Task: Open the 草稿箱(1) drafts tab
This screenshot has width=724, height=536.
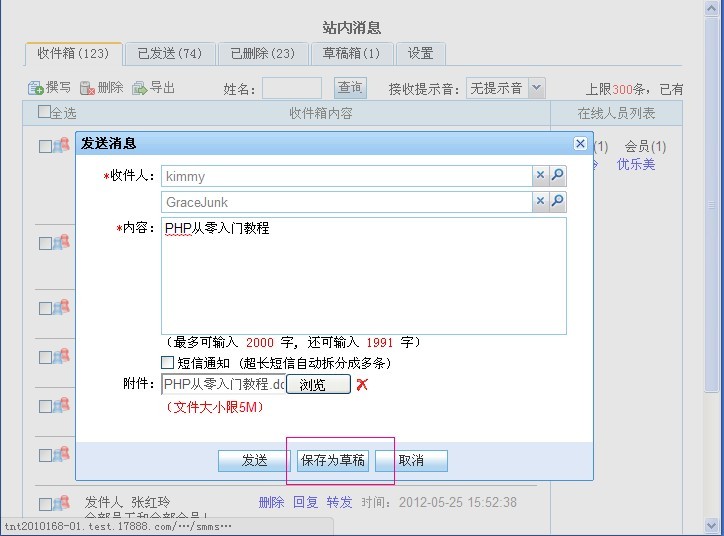Action: click(x=351, y=53)
